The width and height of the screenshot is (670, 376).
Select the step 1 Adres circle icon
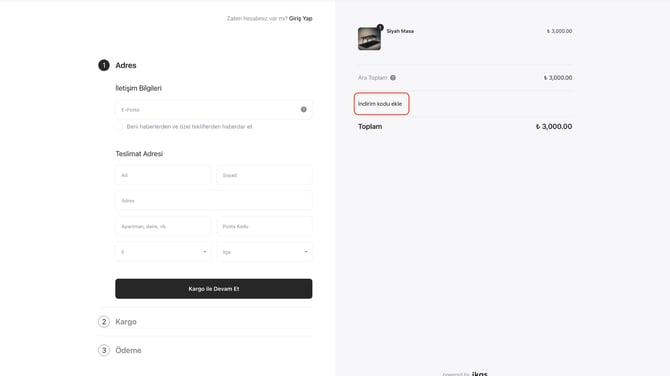tap(104, 65)
